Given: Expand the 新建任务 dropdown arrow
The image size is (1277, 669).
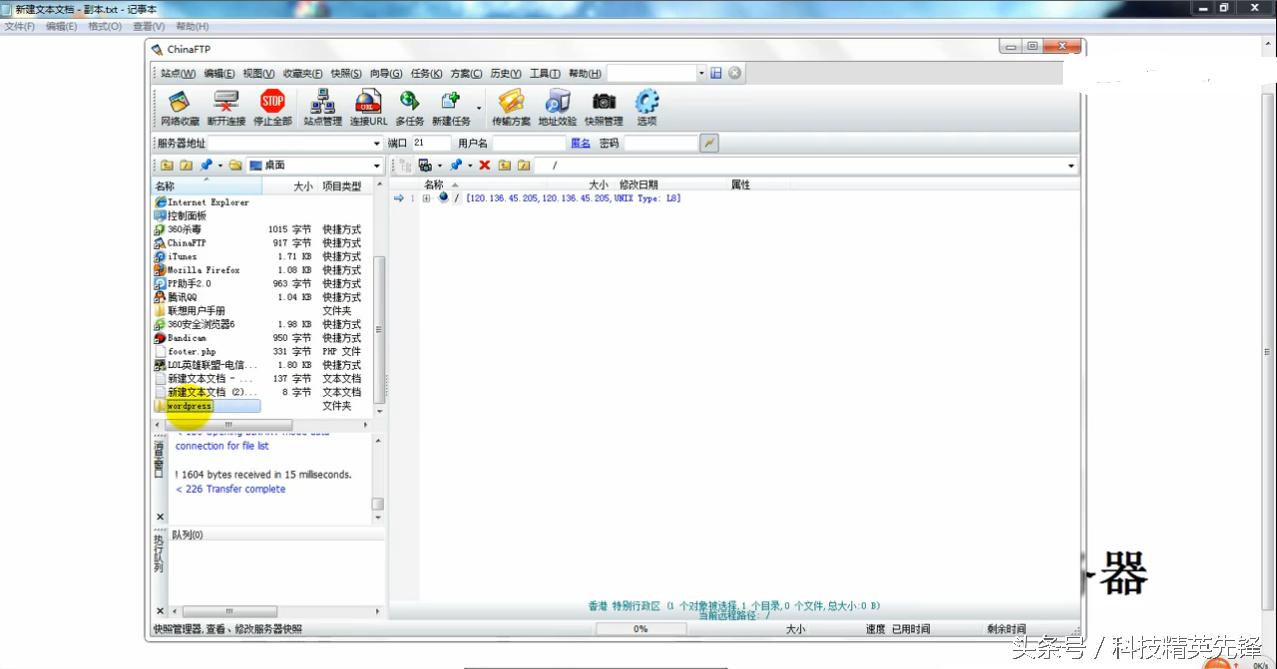Looking at the screenshot, I should click(x=479, y=107).
